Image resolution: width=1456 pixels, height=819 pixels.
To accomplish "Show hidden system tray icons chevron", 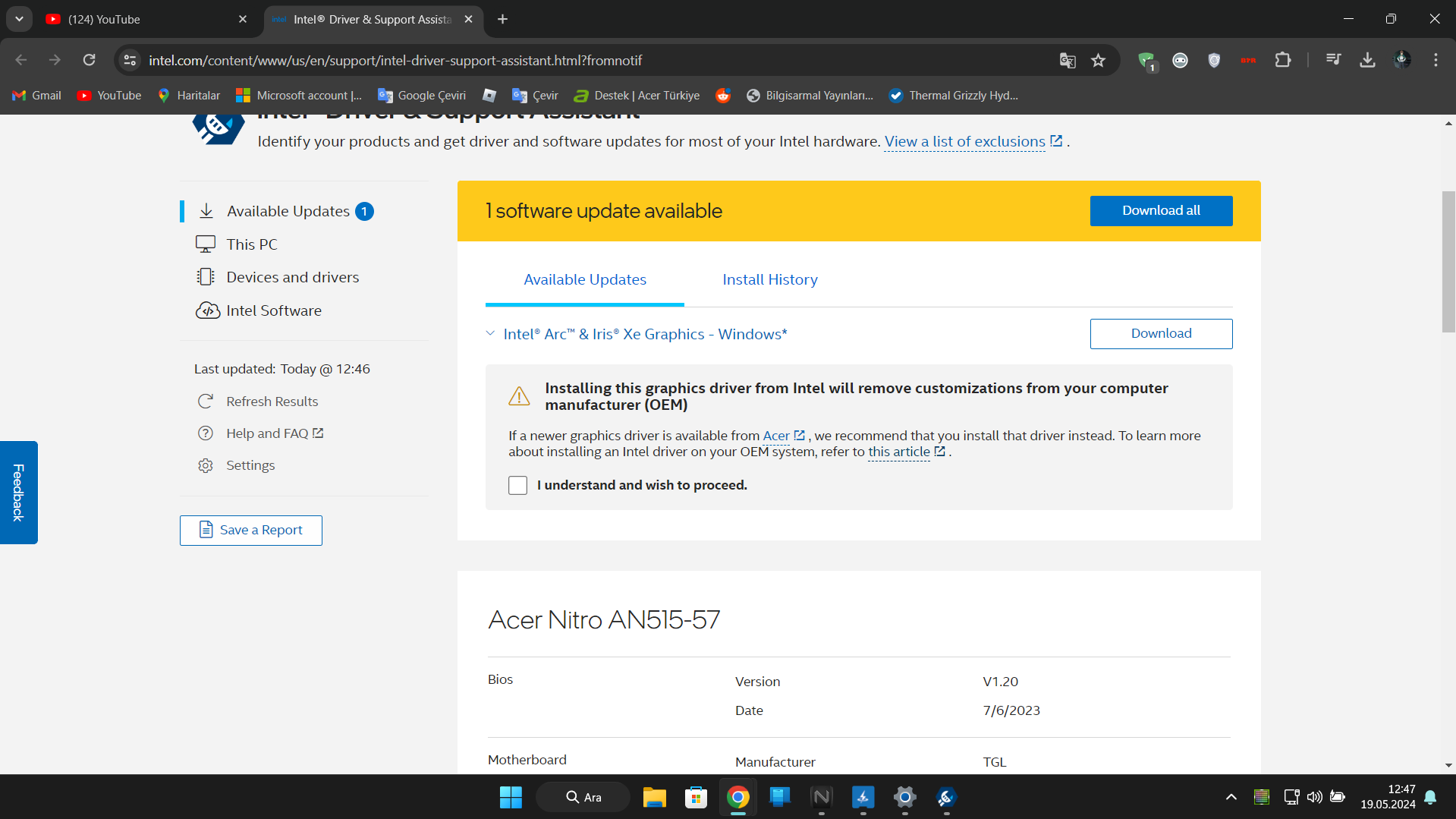I will 1231,797.
